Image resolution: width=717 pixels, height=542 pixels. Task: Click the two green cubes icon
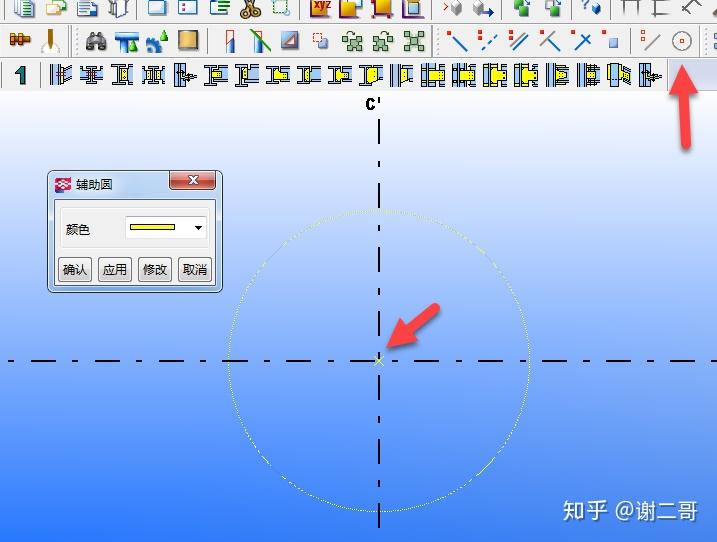521,8
